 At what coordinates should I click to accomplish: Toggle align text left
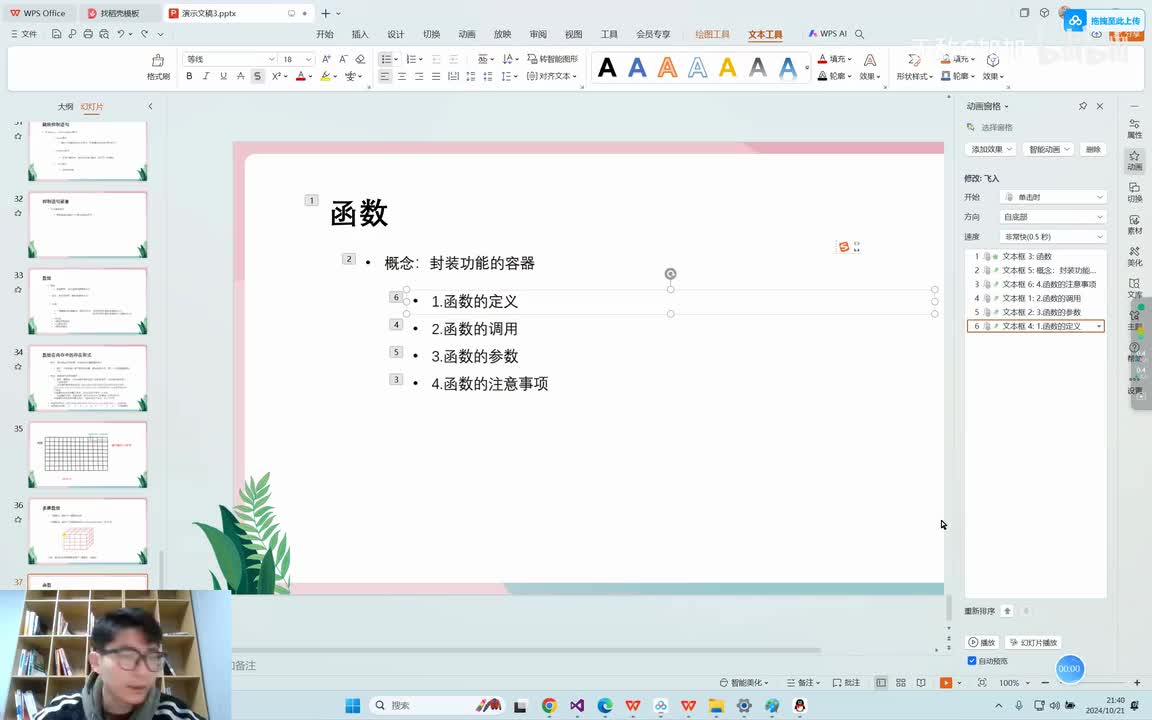[x=385, y=76]
